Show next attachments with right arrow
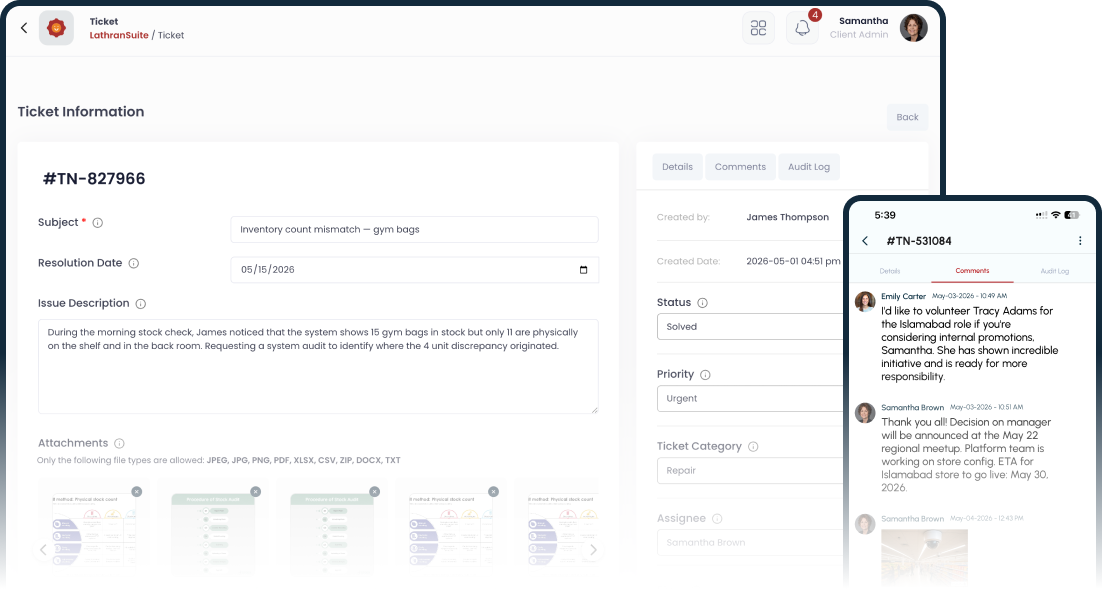Viewport: 1102px width, 589px height. (x=593, y=550)
